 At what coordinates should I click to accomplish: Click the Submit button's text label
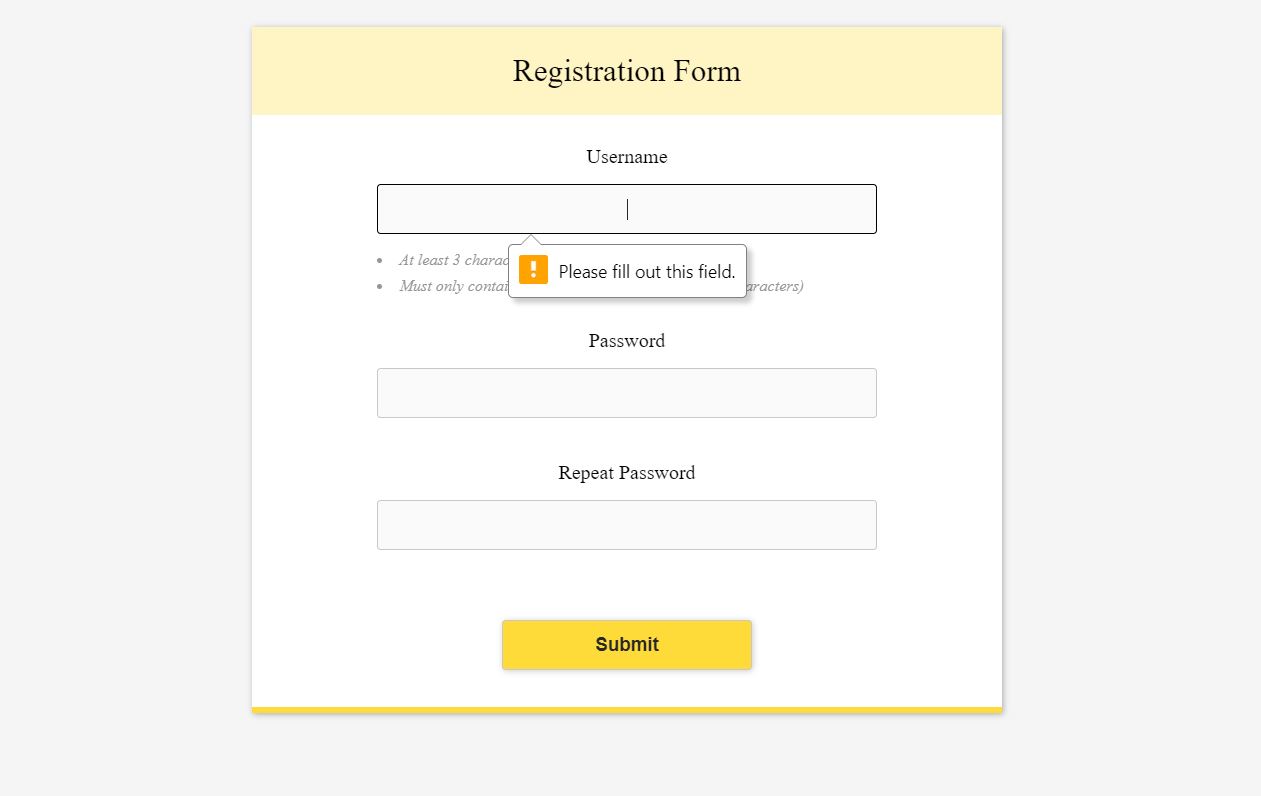pyautogui.click(x=627, y=645)
